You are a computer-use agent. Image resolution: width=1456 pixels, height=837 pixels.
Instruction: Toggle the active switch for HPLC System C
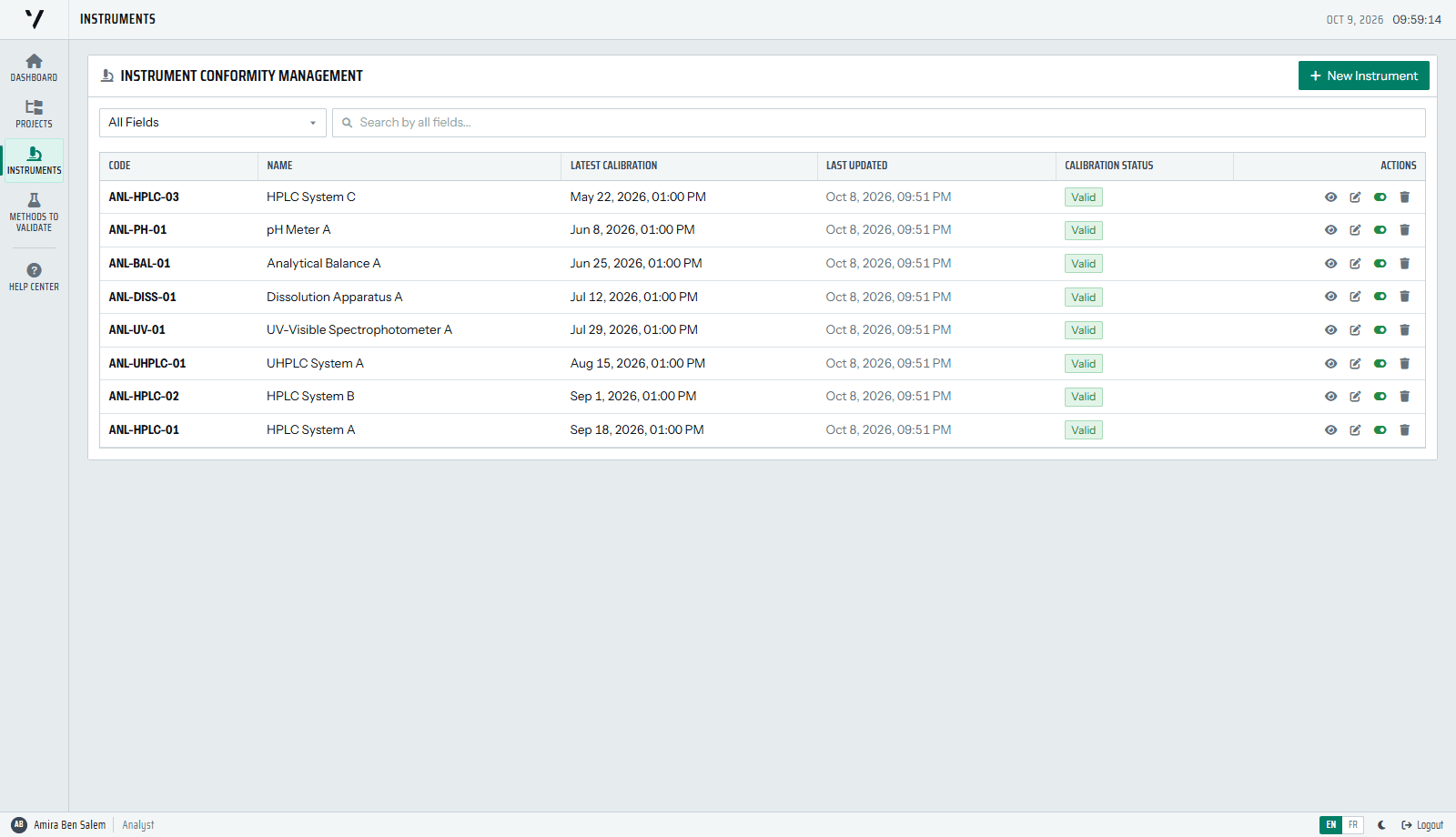[x=1380, y=197]
